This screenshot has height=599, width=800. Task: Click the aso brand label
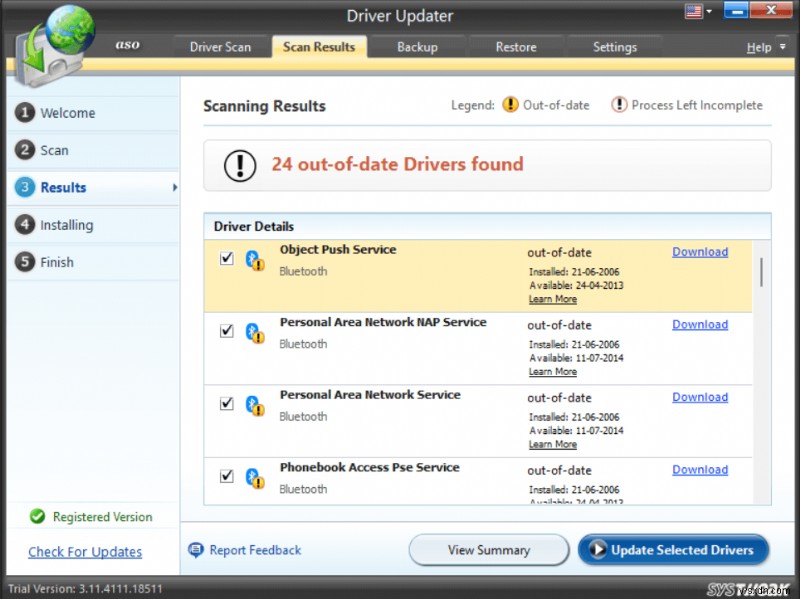click(x=128, y=45)
